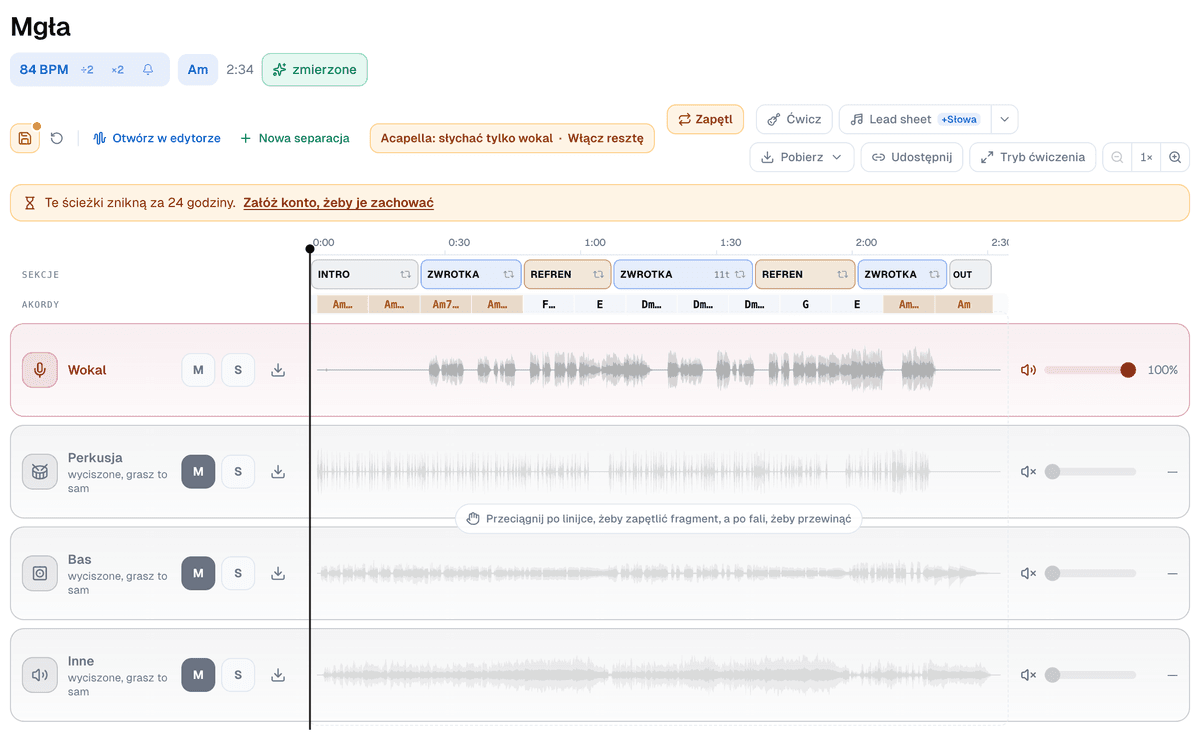
Task: Expand the chevron next to Lead sheet
Action: pos(1005,119)
